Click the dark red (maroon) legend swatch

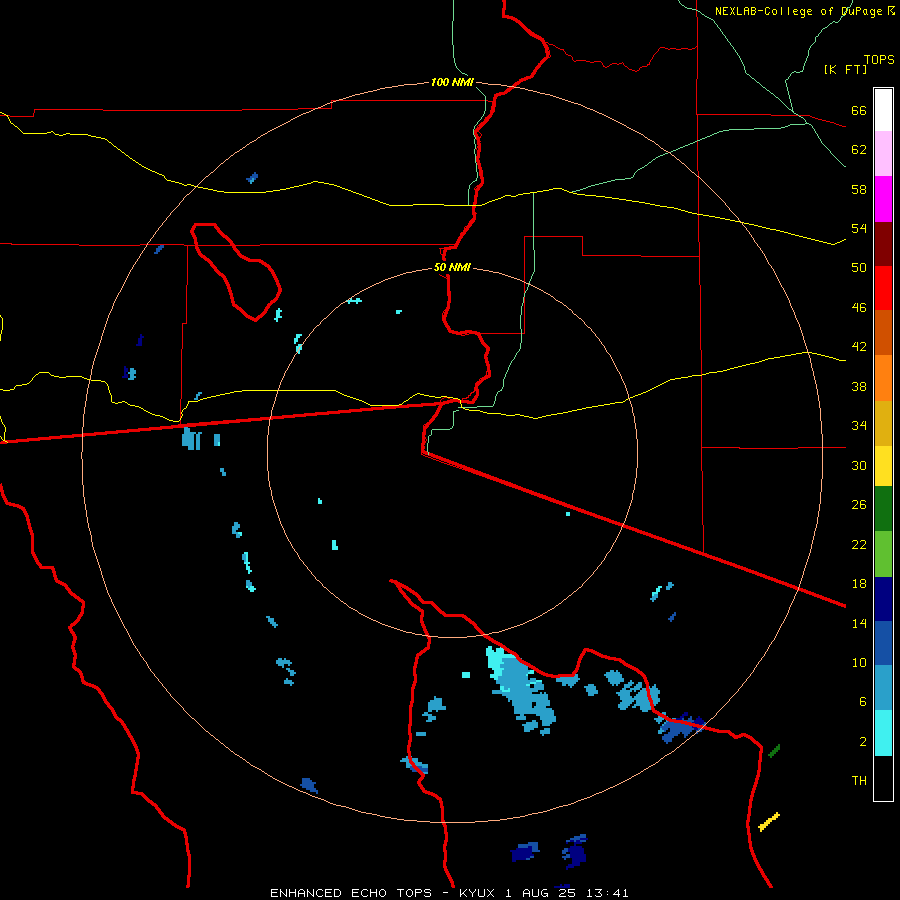coord(883,244)
